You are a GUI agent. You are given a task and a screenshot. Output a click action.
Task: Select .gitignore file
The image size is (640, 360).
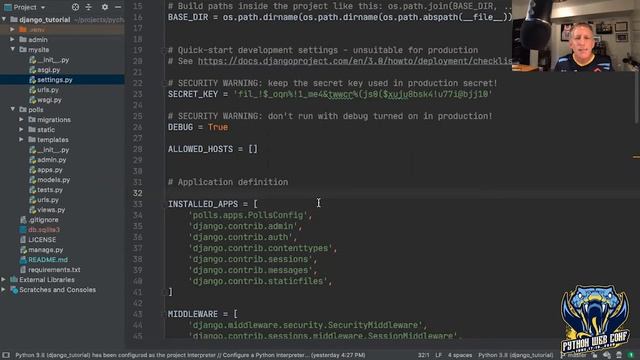(x=43, y=220)
